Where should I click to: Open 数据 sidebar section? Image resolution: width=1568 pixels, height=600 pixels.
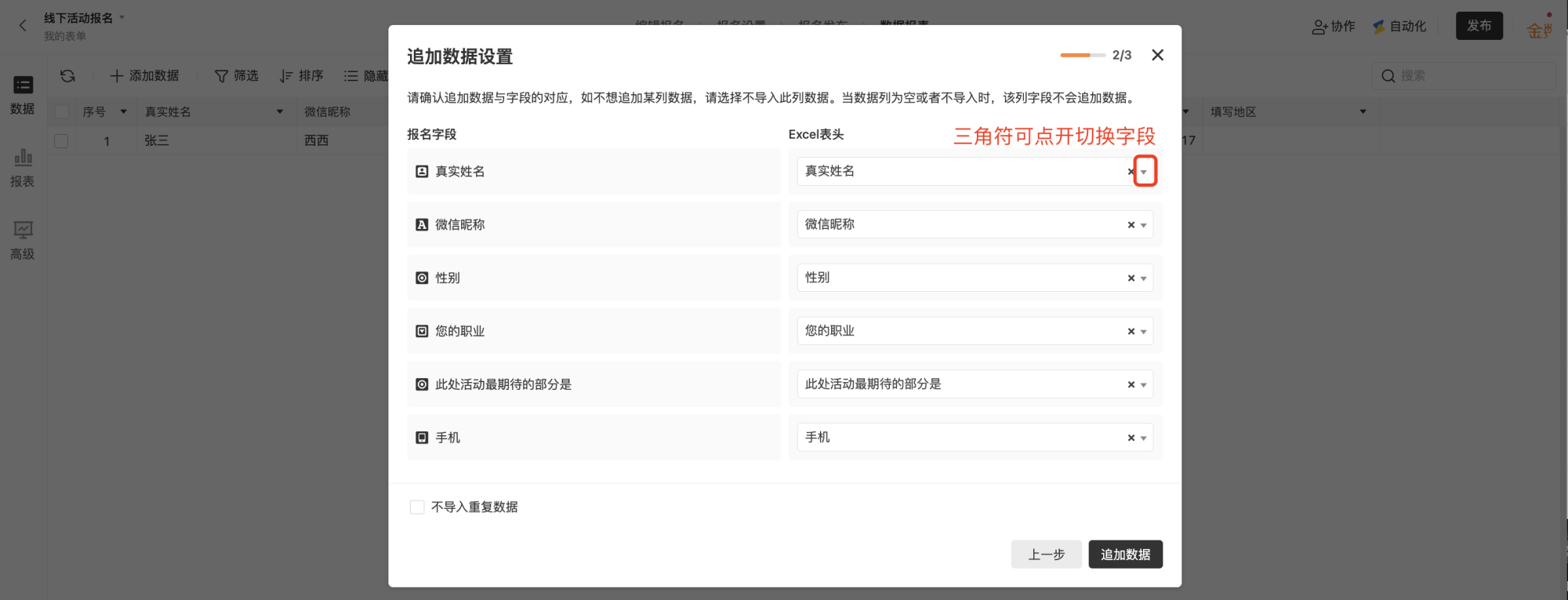click(x=23, y=95)
